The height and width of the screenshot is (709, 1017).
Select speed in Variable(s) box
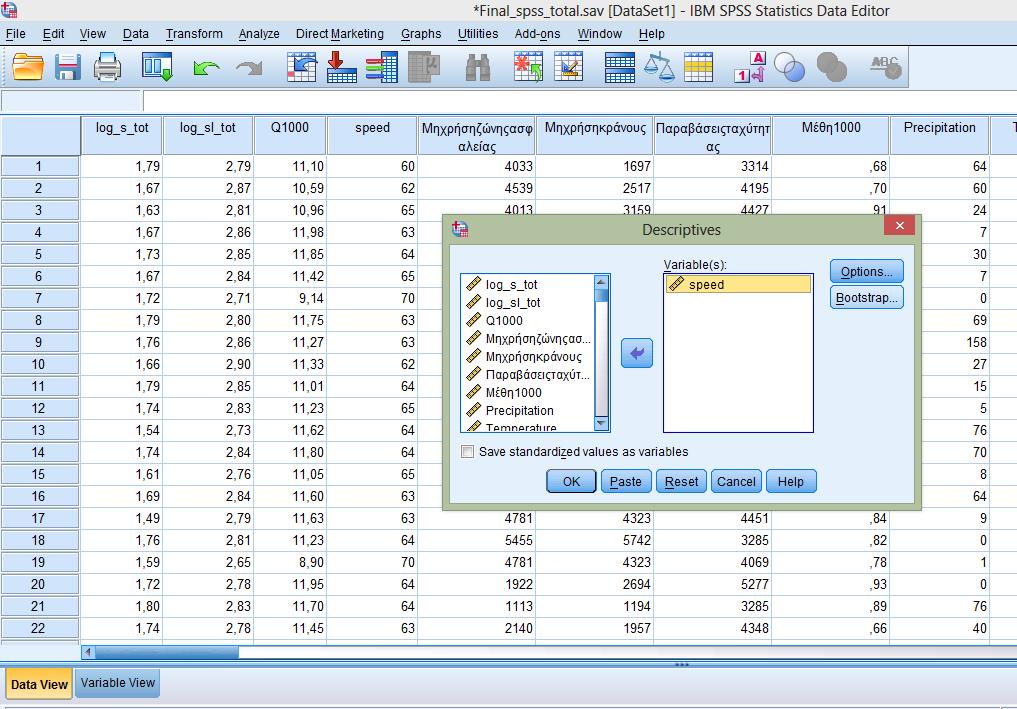point(738,284)
